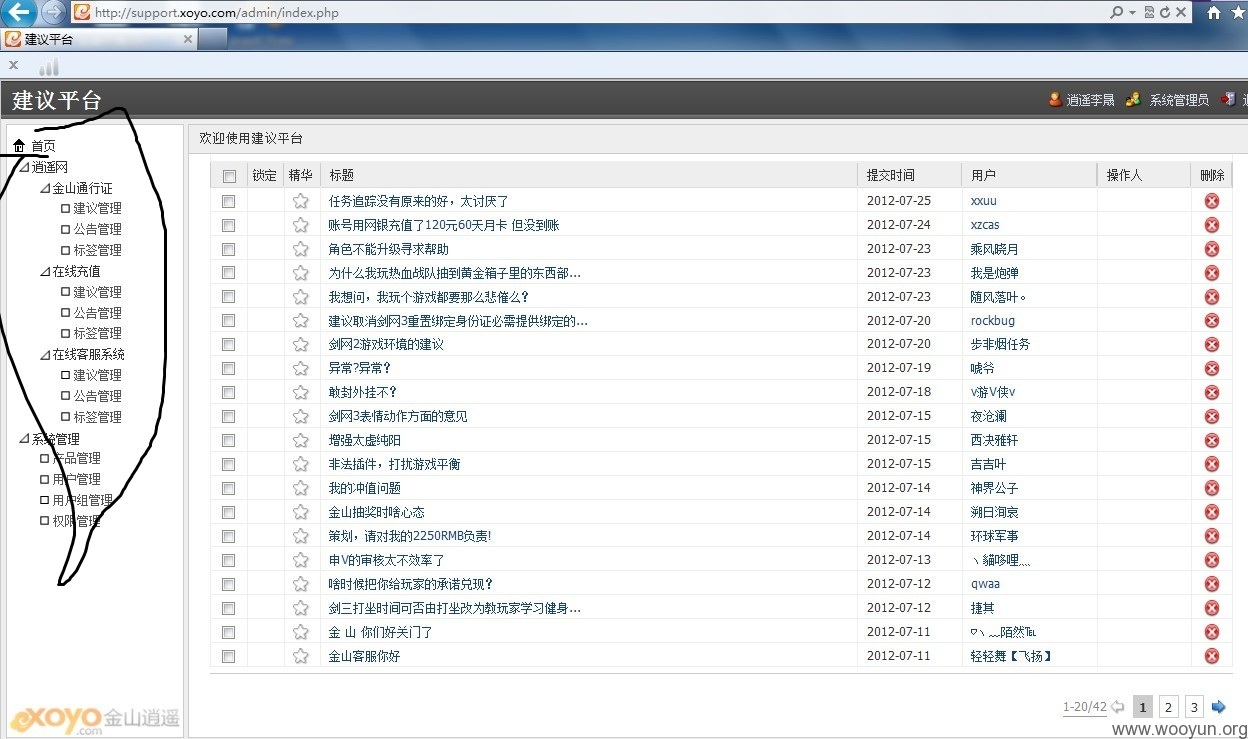
Task: Open 标签管理 under 在线客服系统
Action: click(97, 417)
